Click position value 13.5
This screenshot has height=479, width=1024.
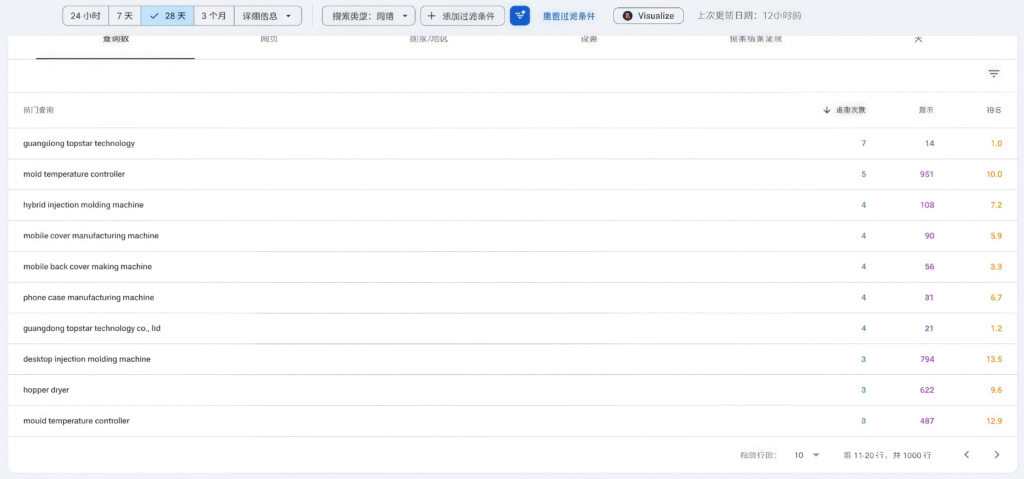pos(995,359)
